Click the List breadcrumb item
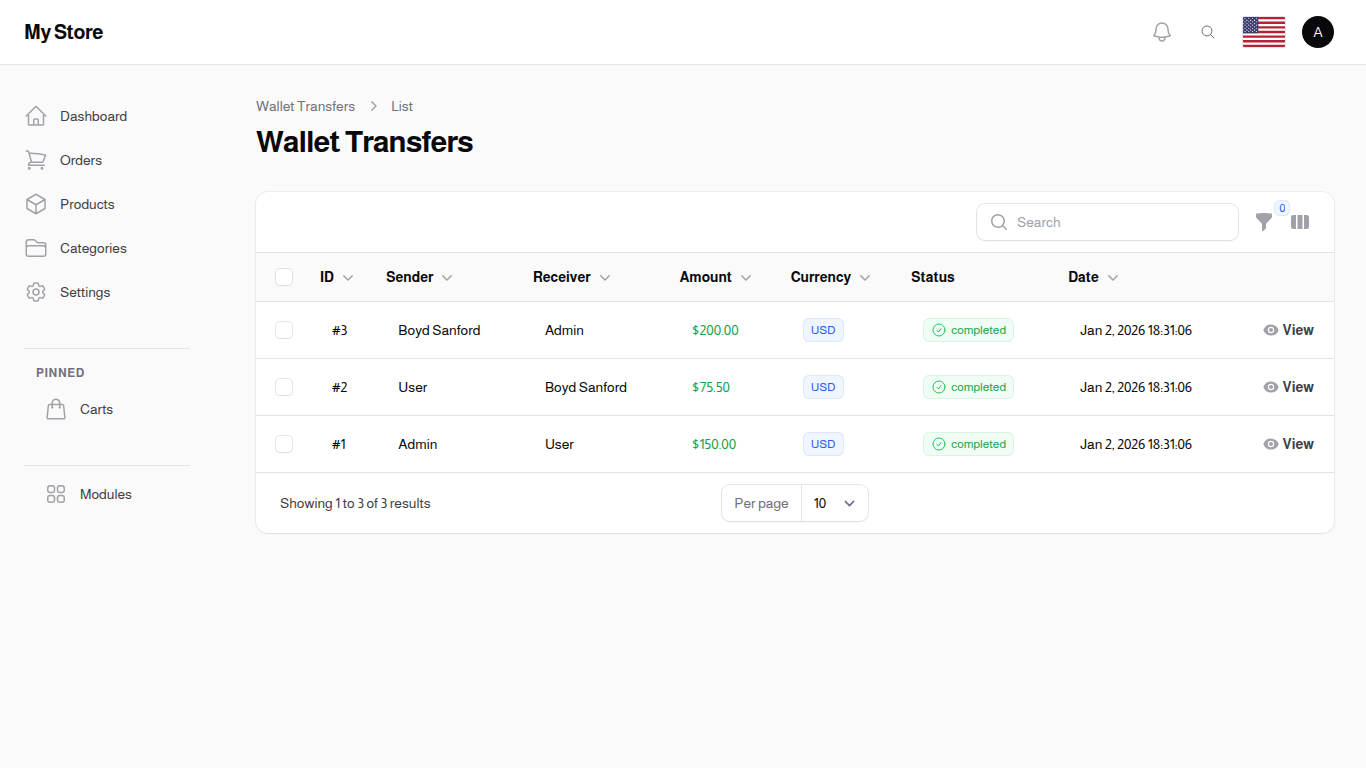The width and height of the screenshot is (1366, 768). [402, 106]
